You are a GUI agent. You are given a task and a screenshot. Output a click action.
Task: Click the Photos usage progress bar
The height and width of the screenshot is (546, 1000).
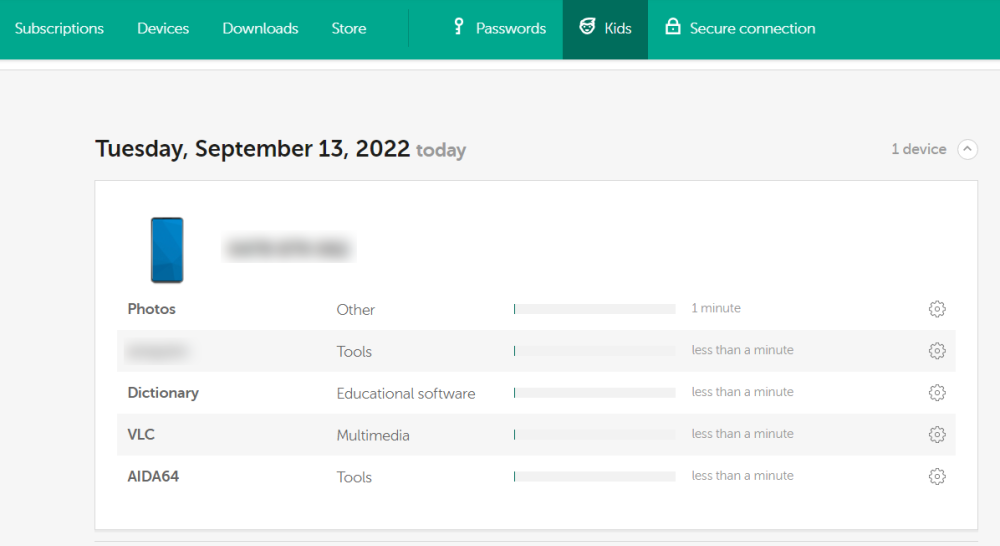tap(594, 309)
